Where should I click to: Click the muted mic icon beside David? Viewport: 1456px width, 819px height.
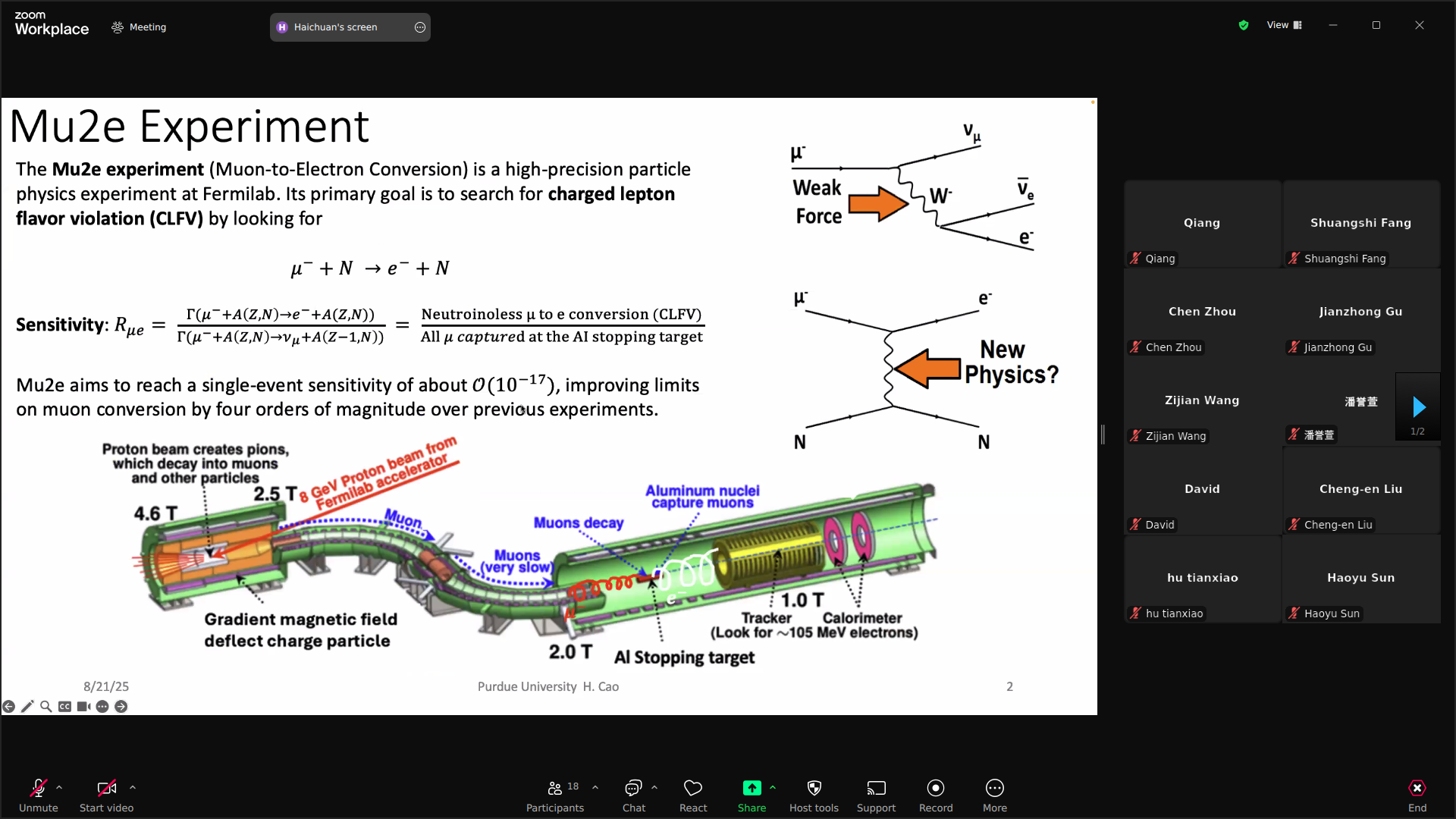[1135, 525]
